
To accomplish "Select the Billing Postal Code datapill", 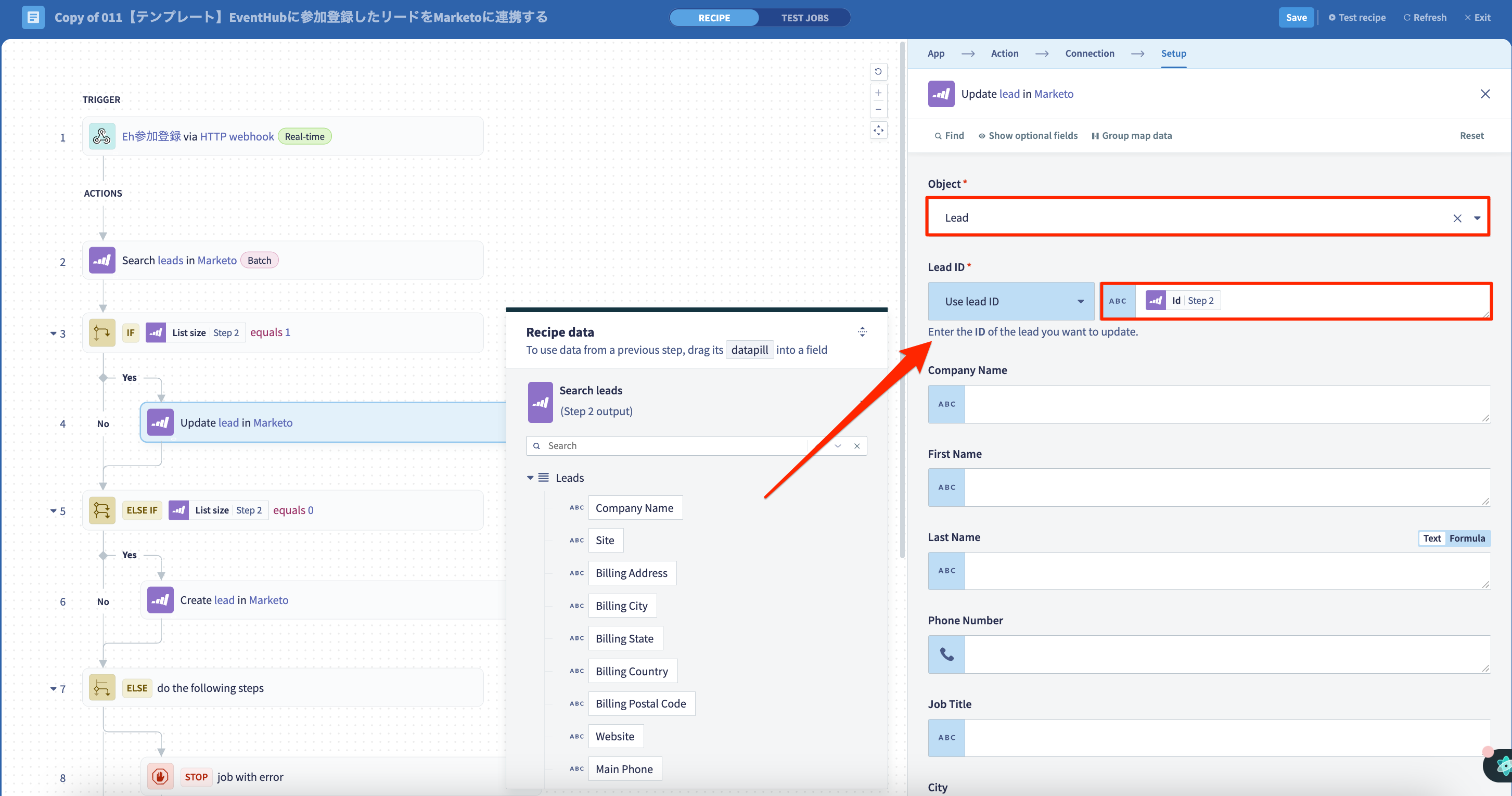I will pyautogui.click(x=642, y=703).
